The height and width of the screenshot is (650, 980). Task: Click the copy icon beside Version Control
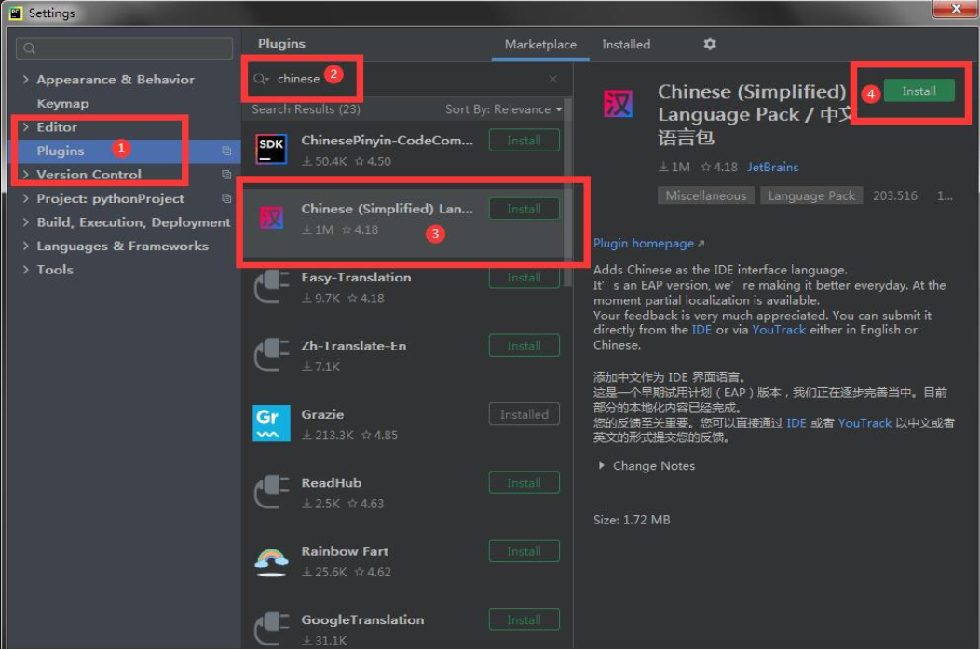click(x=226, y=174)
